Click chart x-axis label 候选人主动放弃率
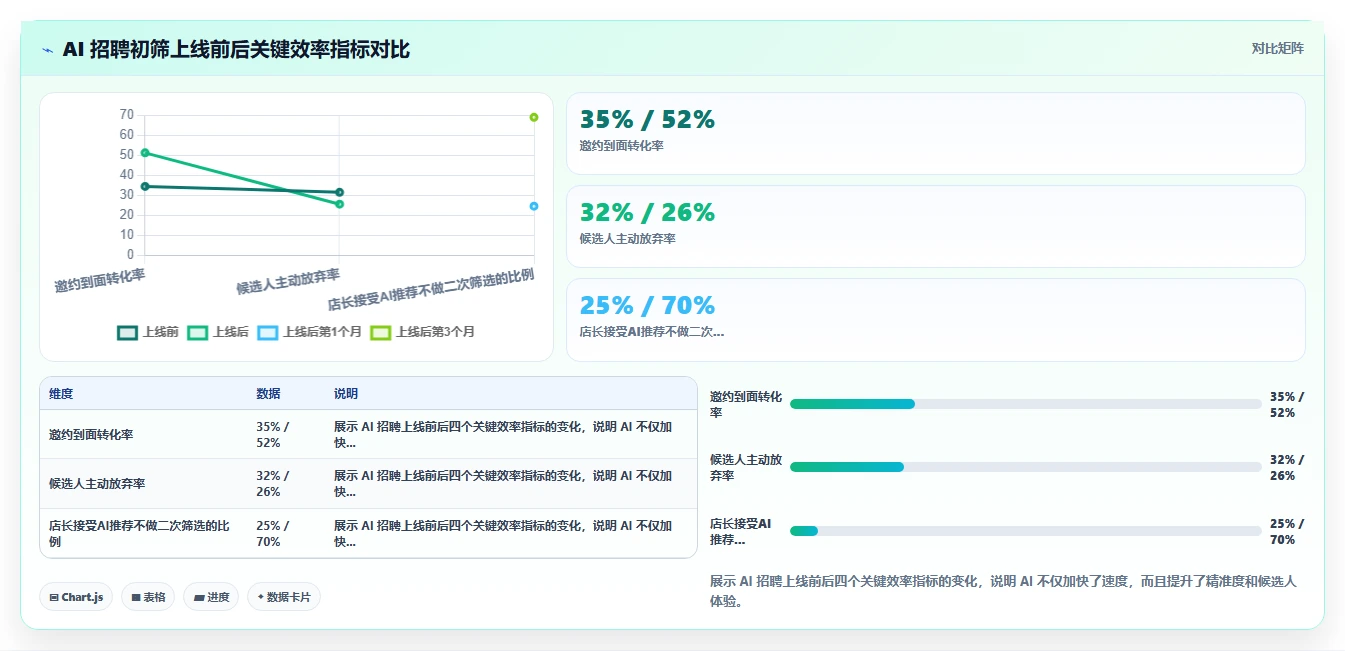The width and height of the screenshot is (1345, 651). pyautogui.click(x=288, y=281)
